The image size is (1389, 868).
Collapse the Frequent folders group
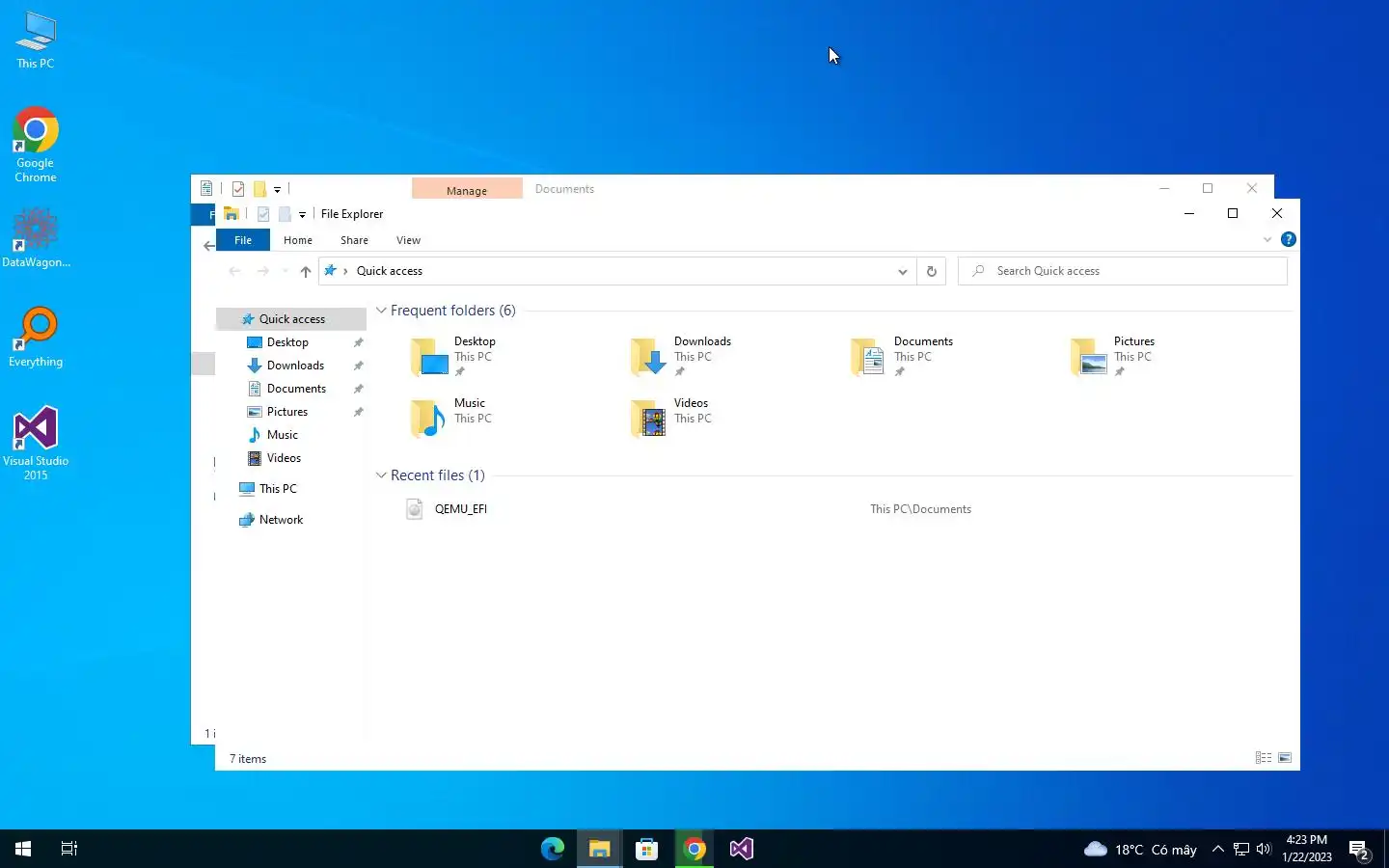pyautogui.click(x=381, y=311)
